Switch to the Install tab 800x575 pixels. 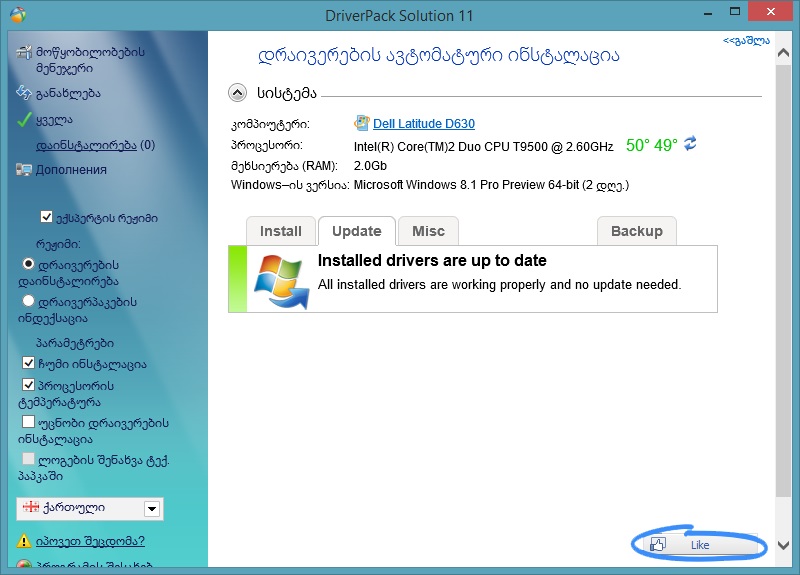pyautogui.click(x=281, y=231)
